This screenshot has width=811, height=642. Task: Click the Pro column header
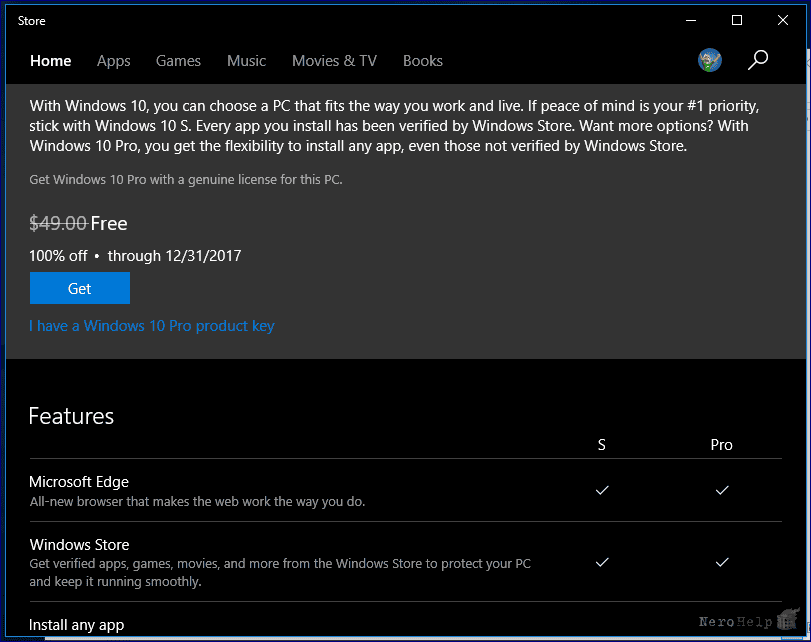pyautogui.click(x=722, y=445)
